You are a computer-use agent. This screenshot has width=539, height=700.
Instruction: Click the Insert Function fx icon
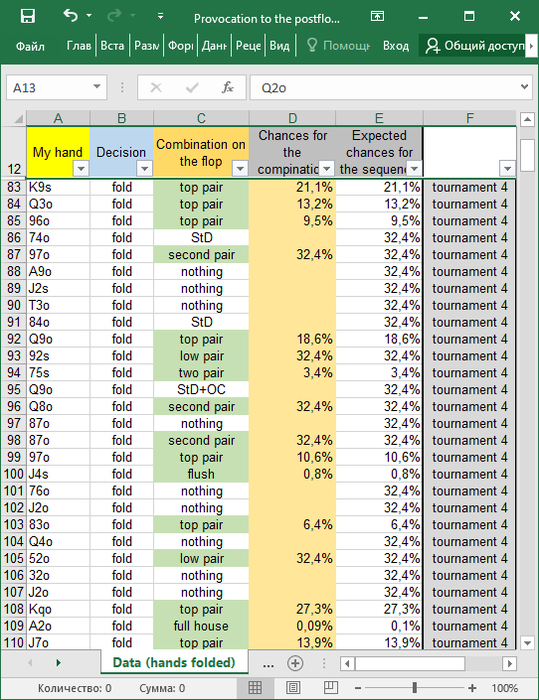tap(228, 88)
